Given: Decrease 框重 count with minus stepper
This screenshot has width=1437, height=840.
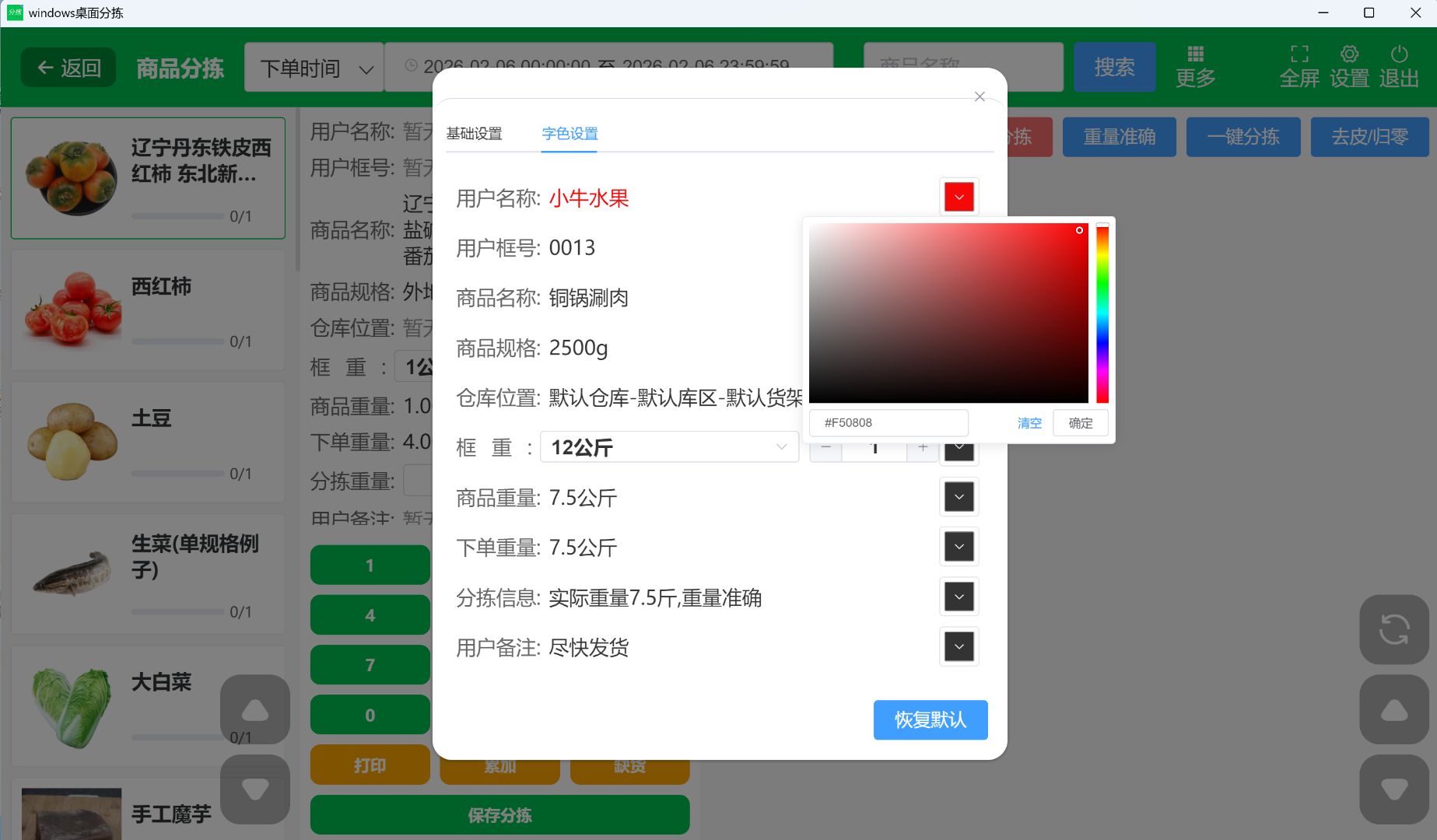Looking at the screenshot, I should (825, 448).
